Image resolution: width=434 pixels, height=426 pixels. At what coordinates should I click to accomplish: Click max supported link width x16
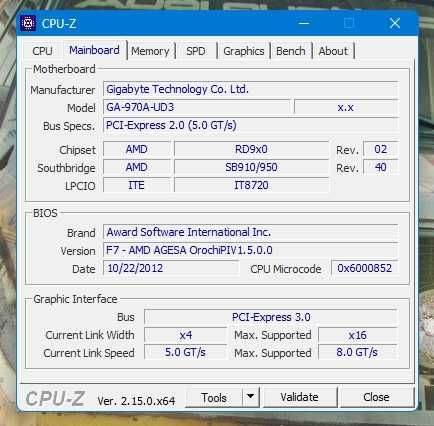pyautogui.click(x=358, y=335)
